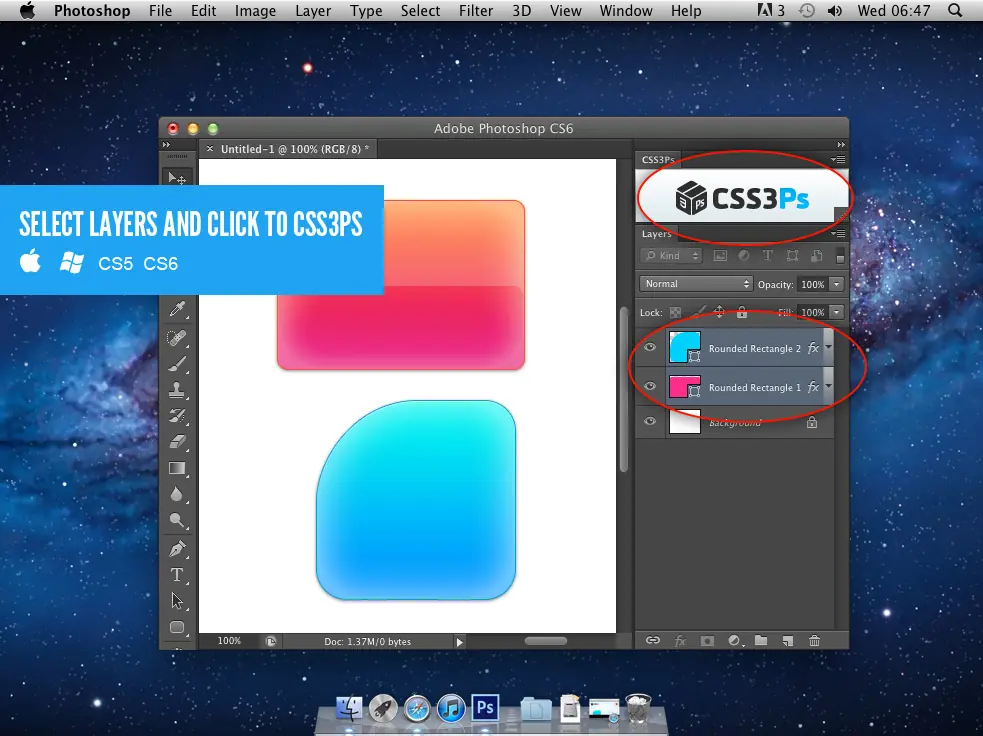Open new adjustment layer menu
The width and height of the screenshot is (983, 736).
[x=734, y=640]
